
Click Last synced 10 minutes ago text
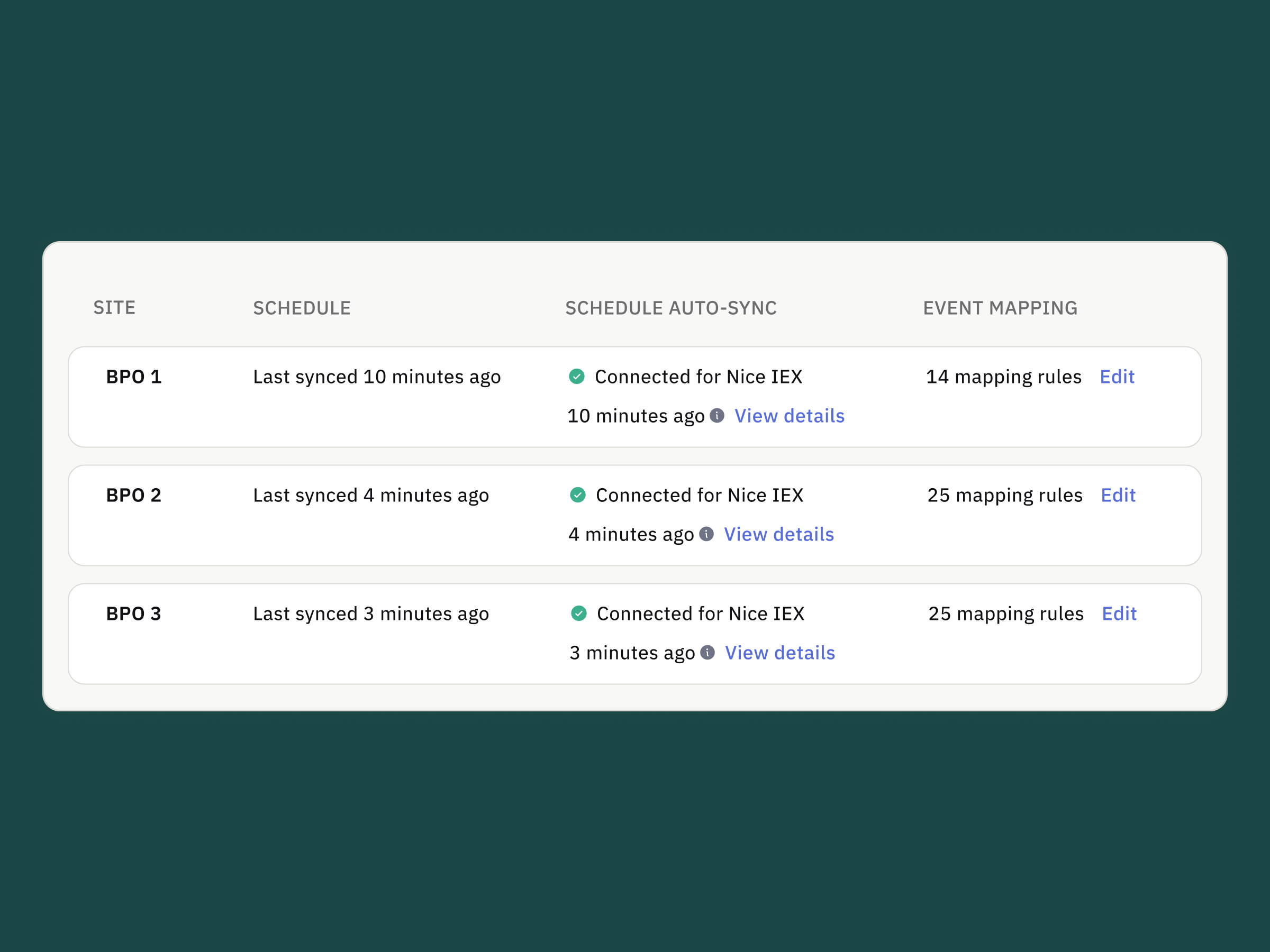(x=377, y=377)
